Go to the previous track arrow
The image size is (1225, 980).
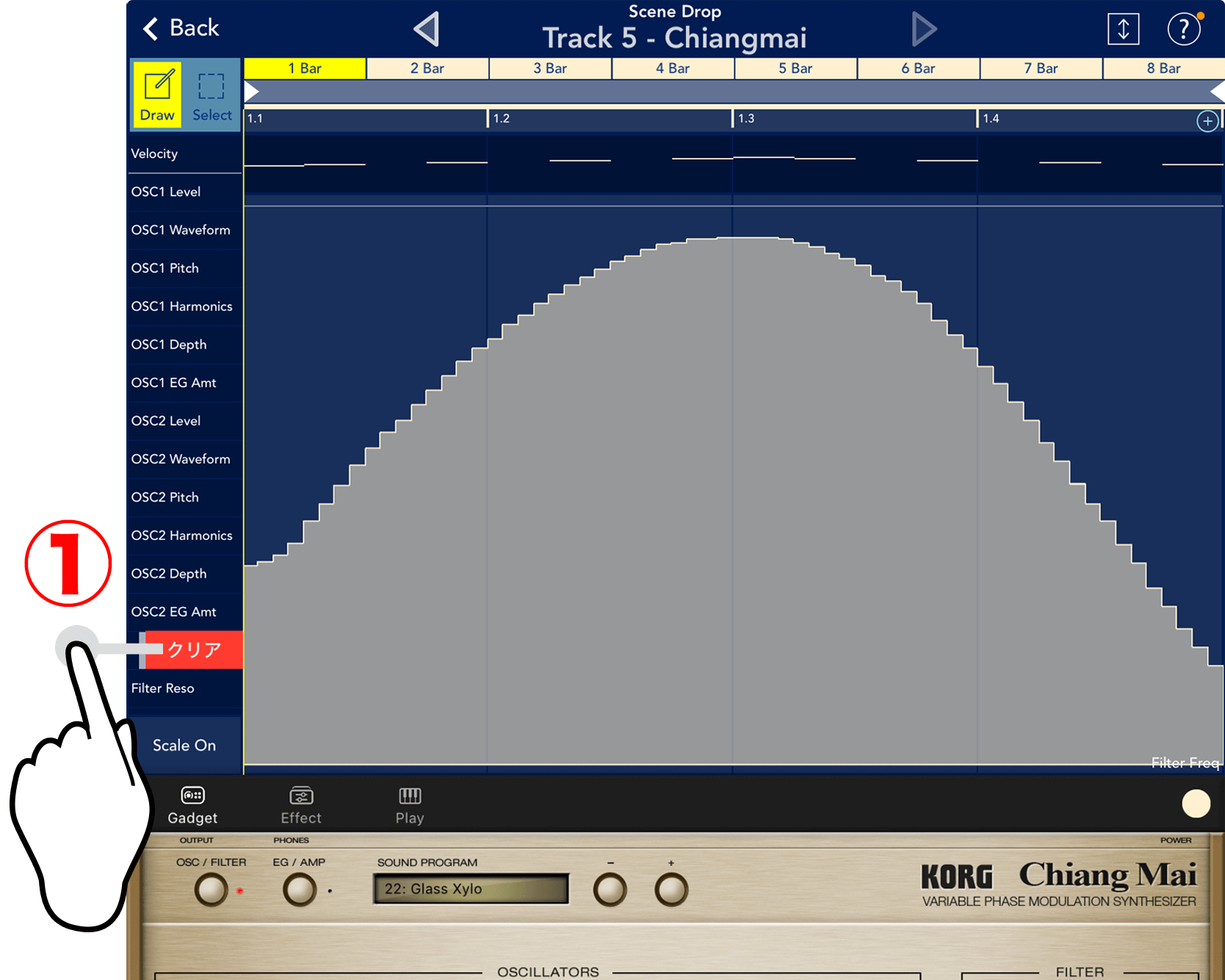click(427, 29)
